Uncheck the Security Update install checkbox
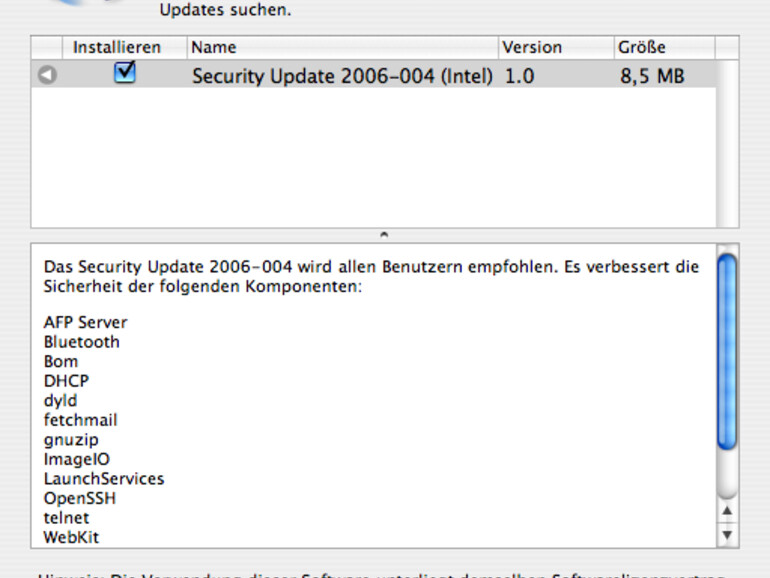The height and width of the screenshot is (578, 770). click(125, 73)
